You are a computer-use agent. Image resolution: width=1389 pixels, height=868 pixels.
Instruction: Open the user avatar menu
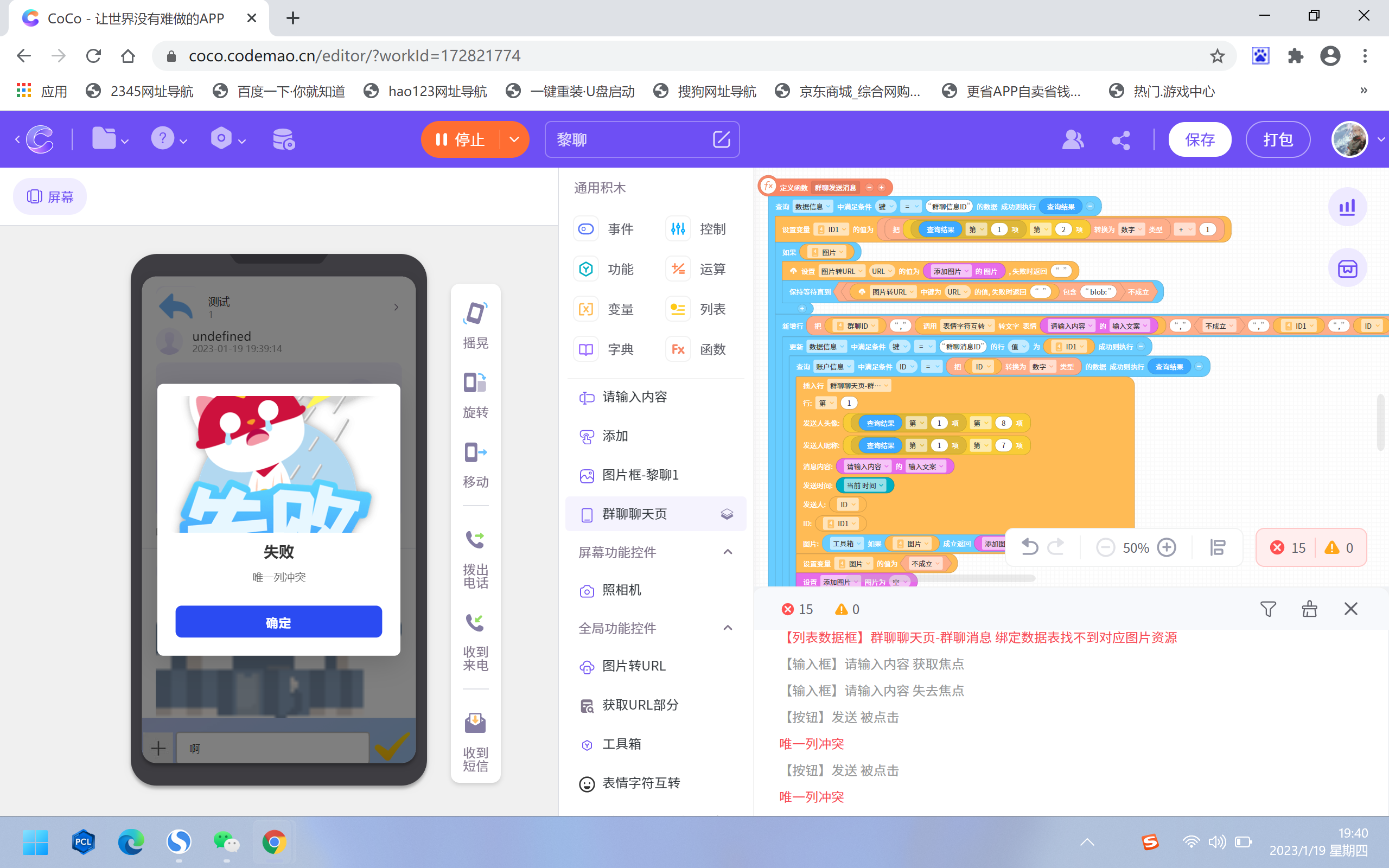click(x=1349, y=139)
